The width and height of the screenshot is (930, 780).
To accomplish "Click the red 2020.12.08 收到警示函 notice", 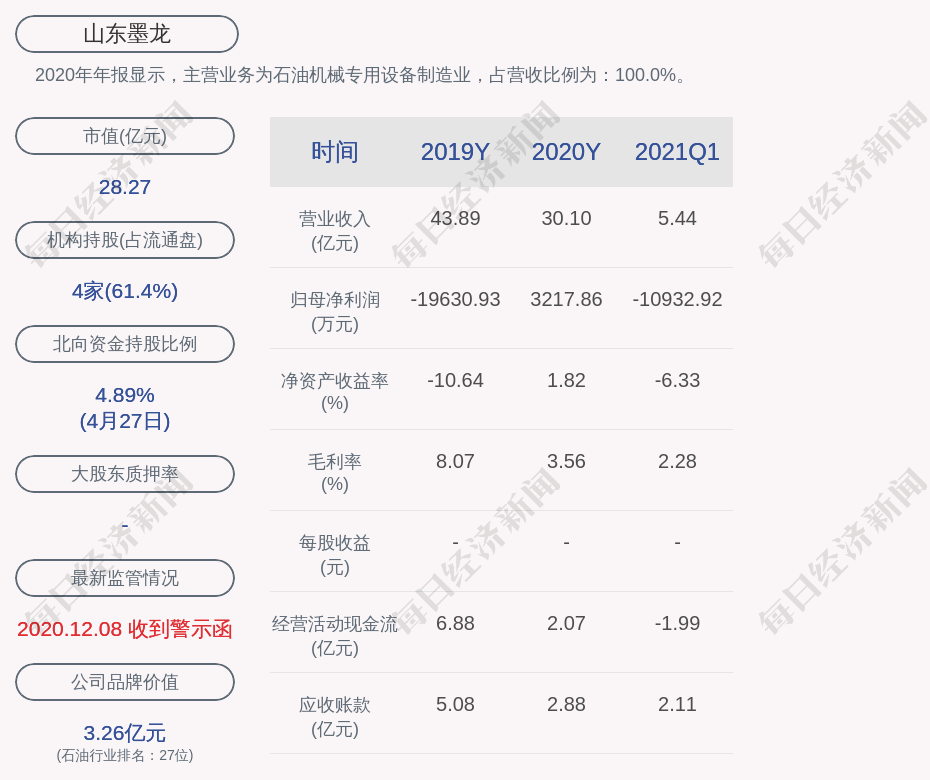I will tap(125, 629).
